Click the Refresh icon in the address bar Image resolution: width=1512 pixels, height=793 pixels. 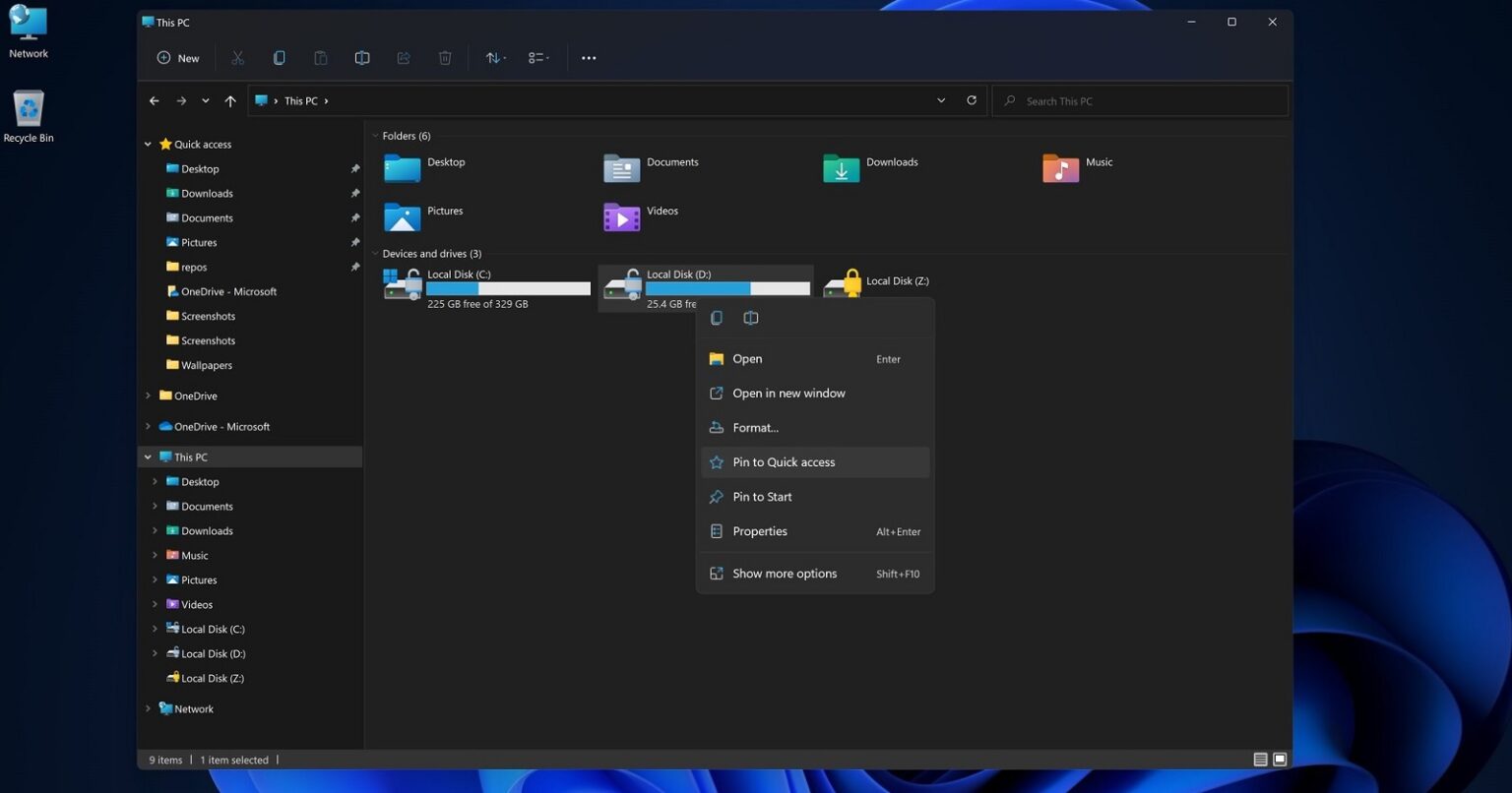click(x=971, y=99)
